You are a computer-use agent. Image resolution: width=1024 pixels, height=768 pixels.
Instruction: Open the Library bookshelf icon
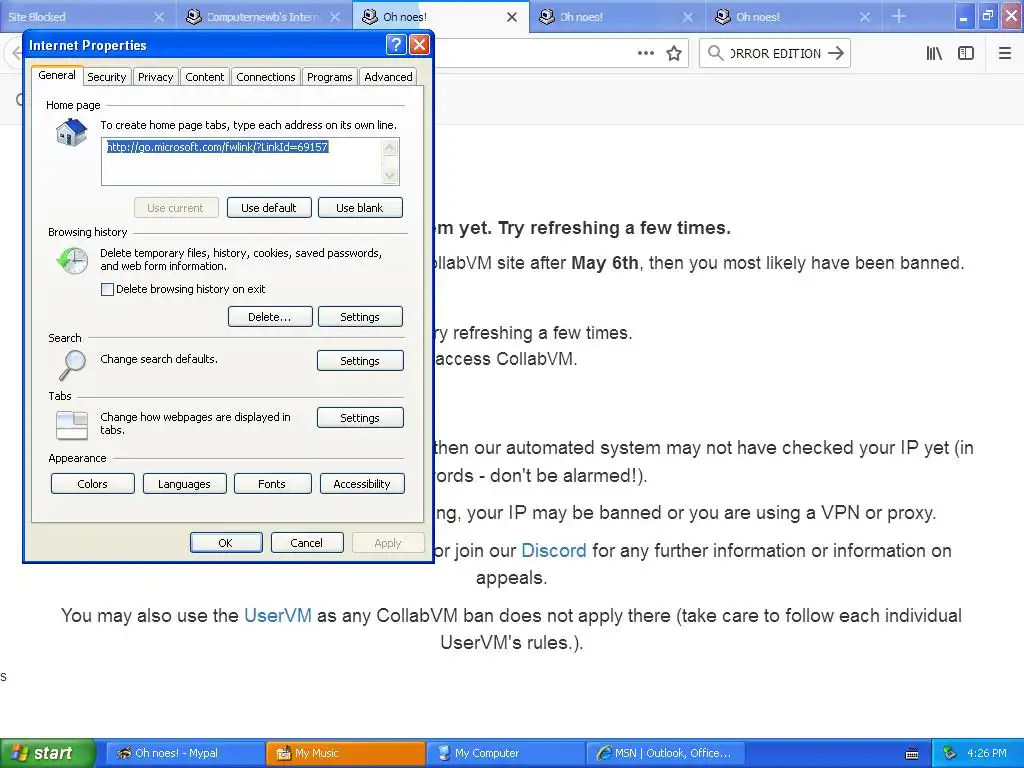(x=934, y=54)
